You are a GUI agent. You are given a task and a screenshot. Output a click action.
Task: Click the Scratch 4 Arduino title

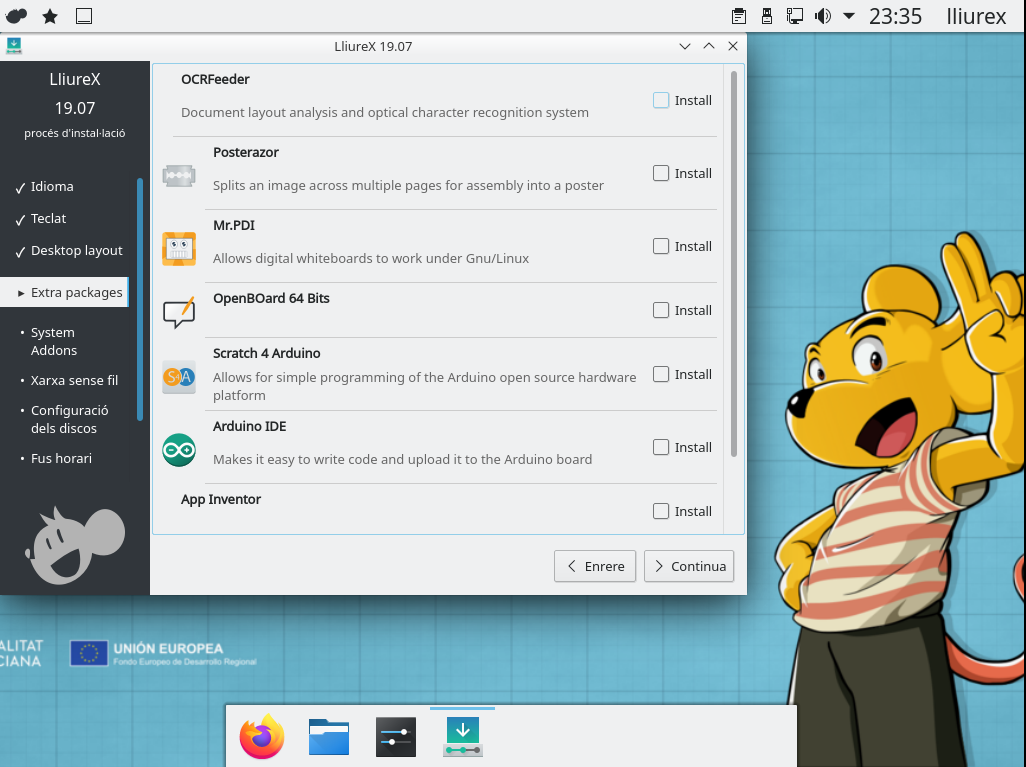266,353
